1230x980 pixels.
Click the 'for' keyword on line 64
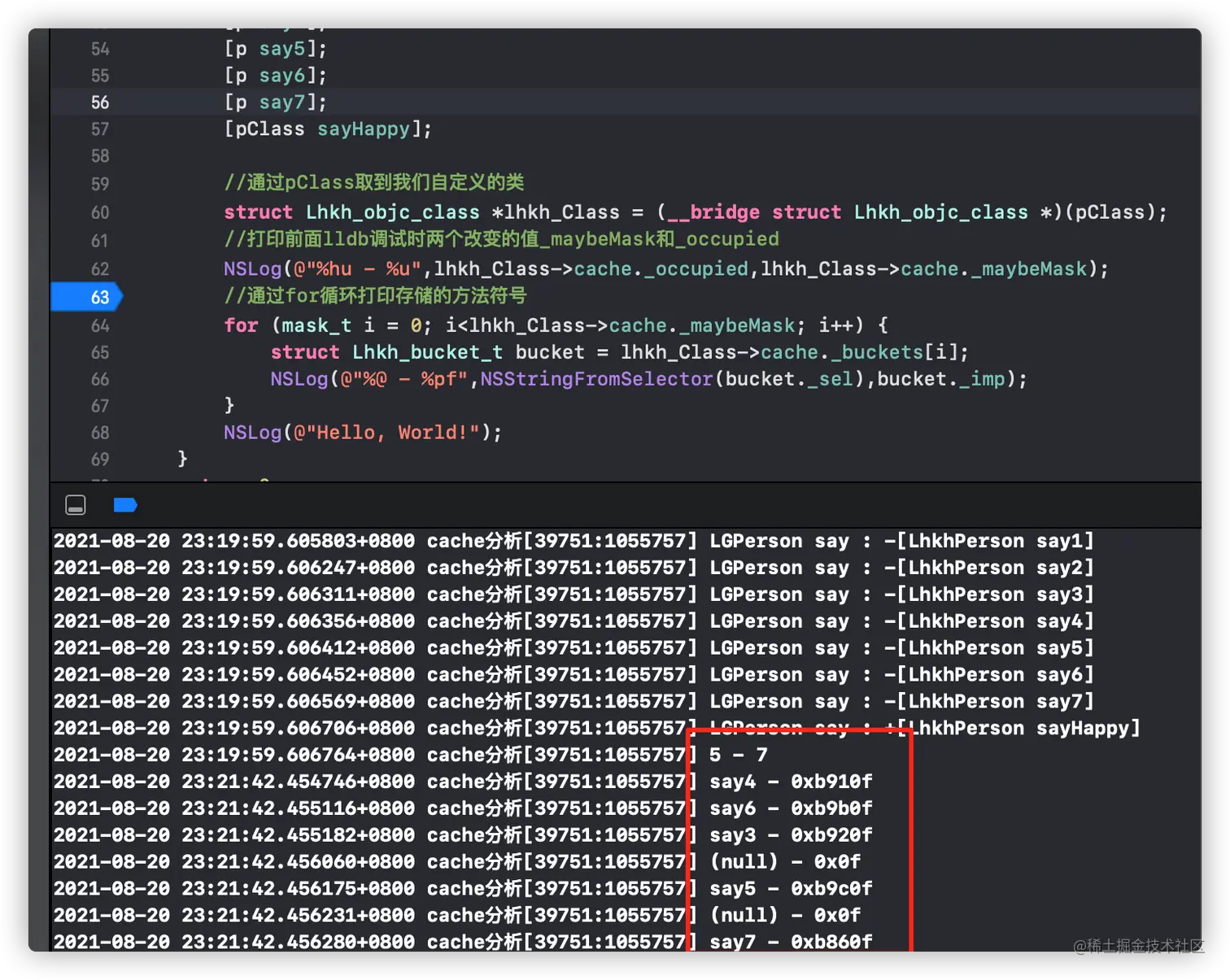click(241, 326)
